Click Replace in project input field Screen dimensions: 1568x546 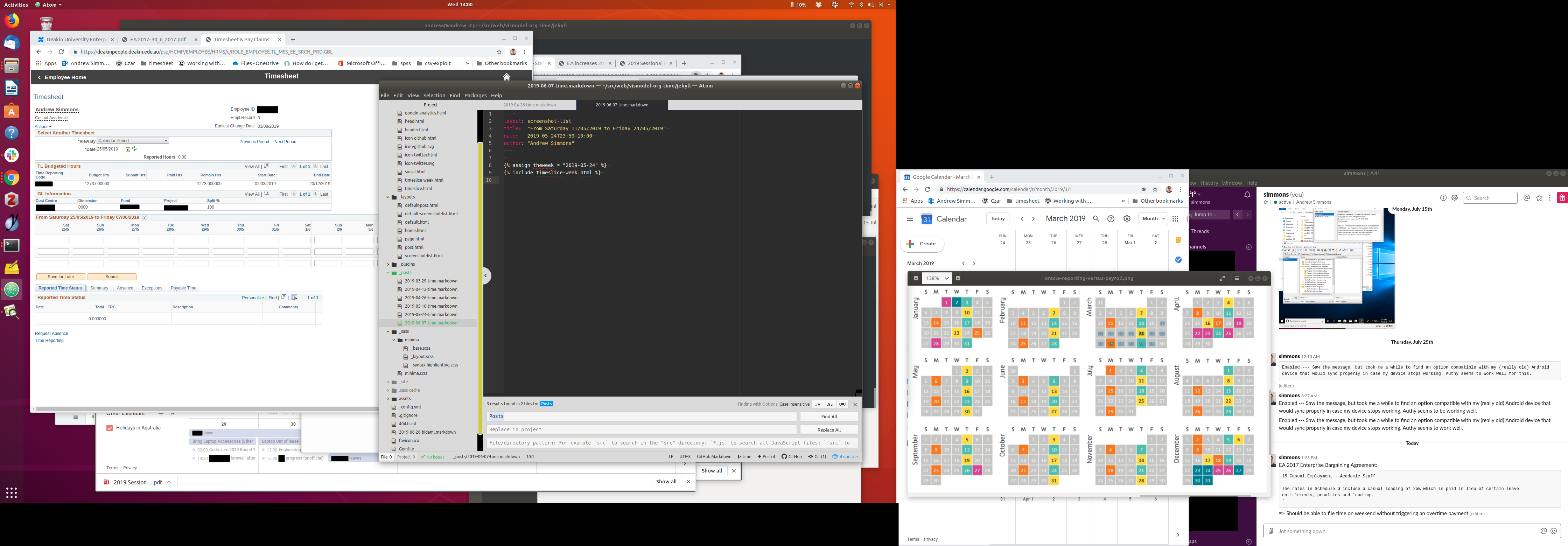pos(641,430)
